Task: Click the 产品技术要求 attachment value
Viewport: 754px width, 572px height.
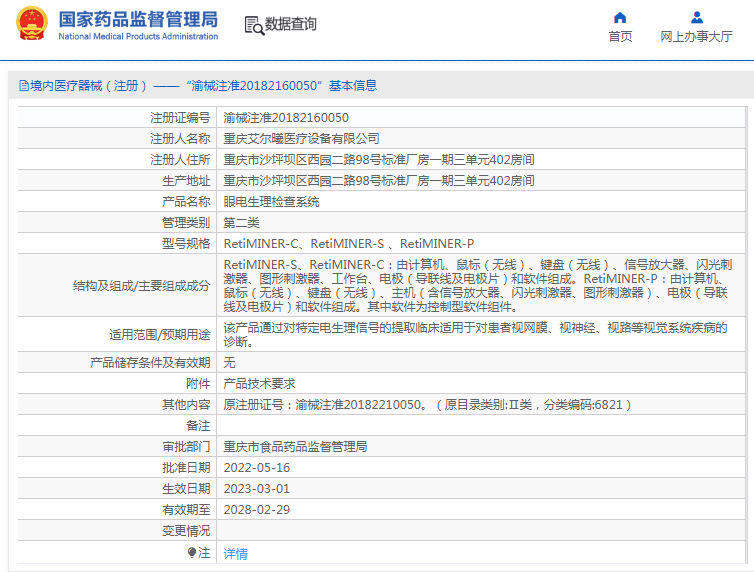Action: [259, 383]
